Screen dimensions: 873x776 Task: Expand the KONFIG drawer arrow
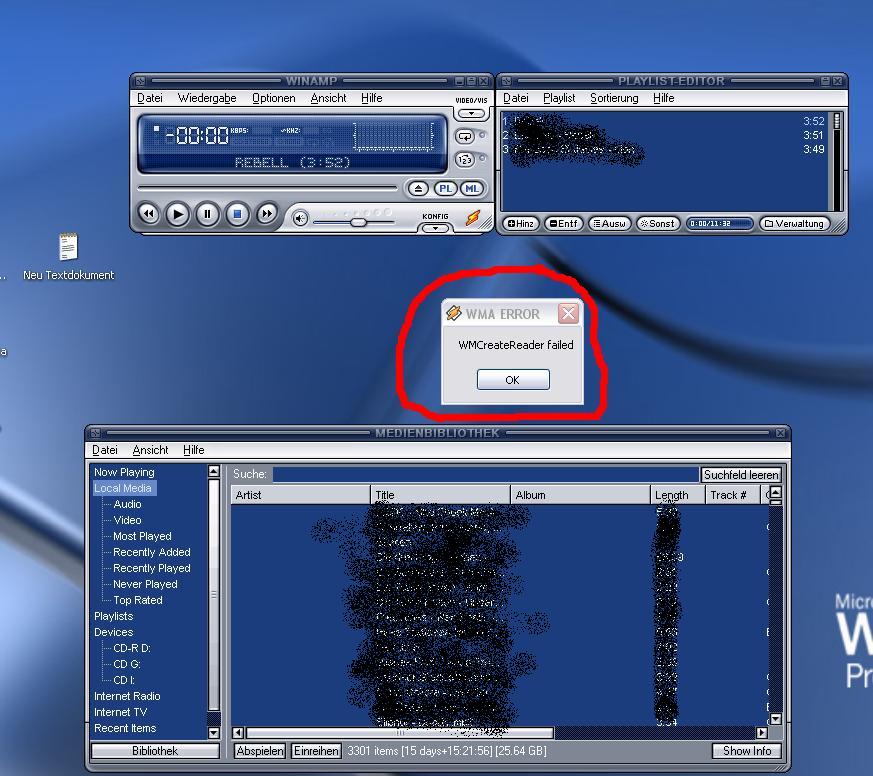coord(435,228)
